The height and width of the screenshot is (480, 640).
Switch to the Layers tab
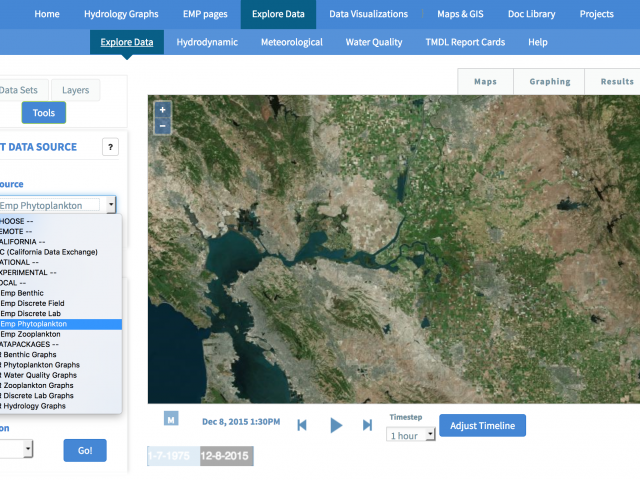(76, 90)
